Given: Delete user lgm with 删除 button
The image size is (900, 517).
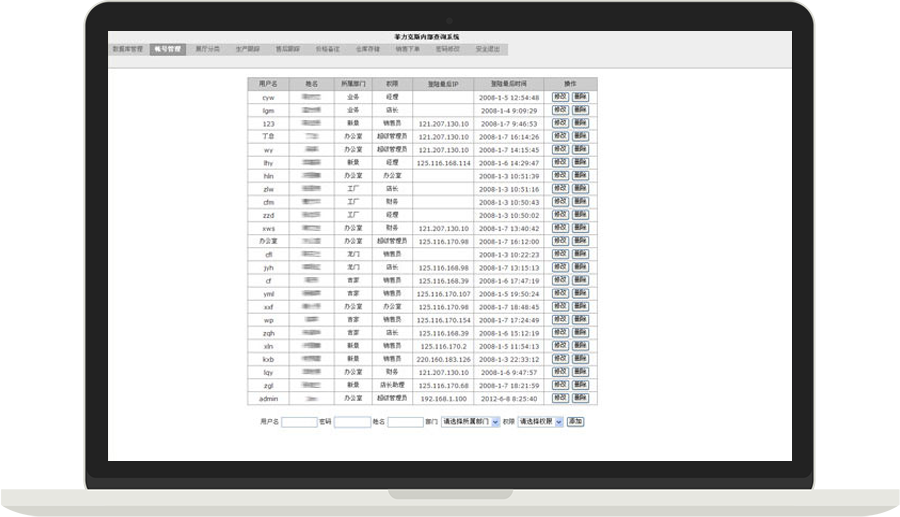Looking at the screenshot, I should (580, 110).
